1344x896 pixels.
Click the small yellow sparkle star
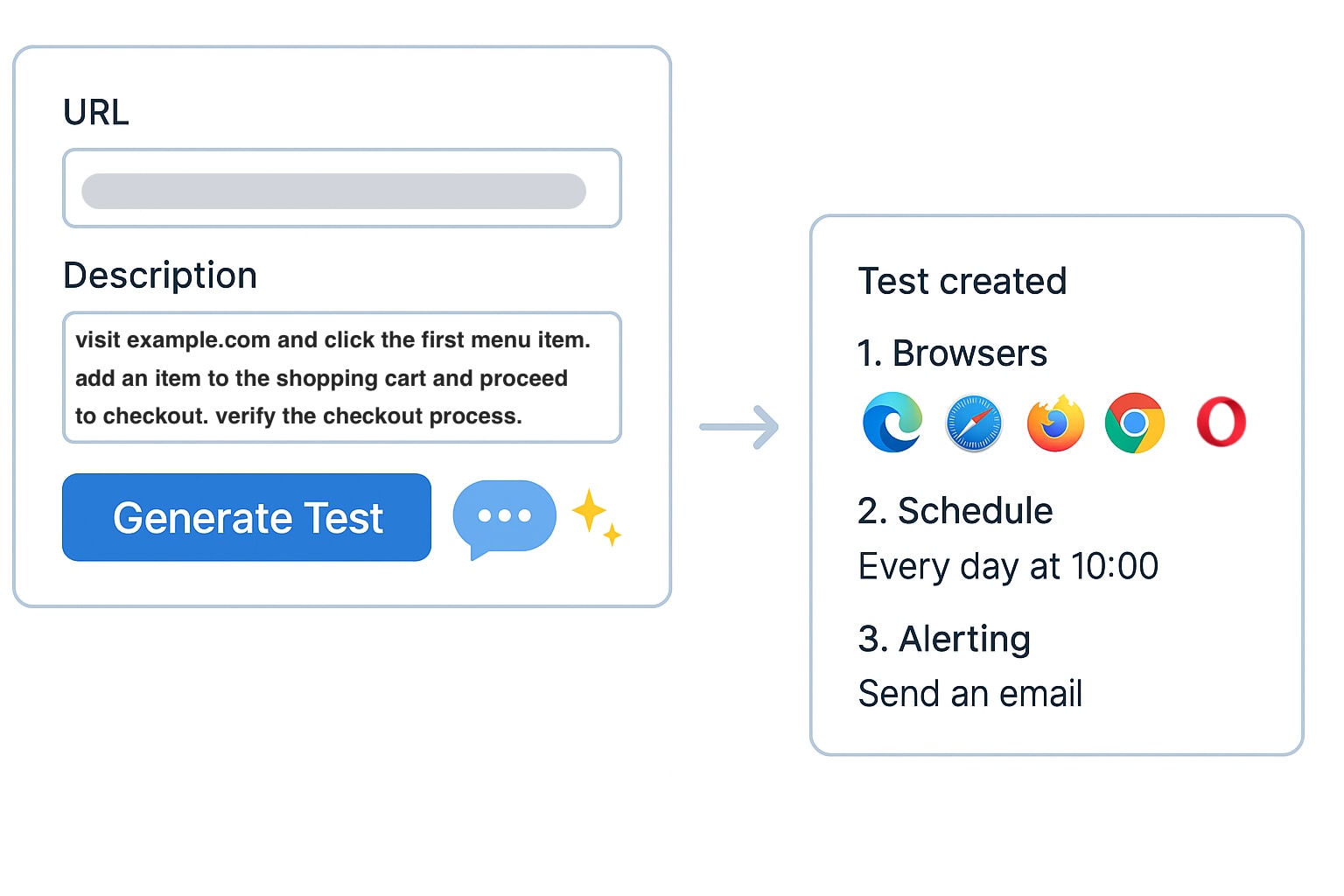tap(612, 534)
